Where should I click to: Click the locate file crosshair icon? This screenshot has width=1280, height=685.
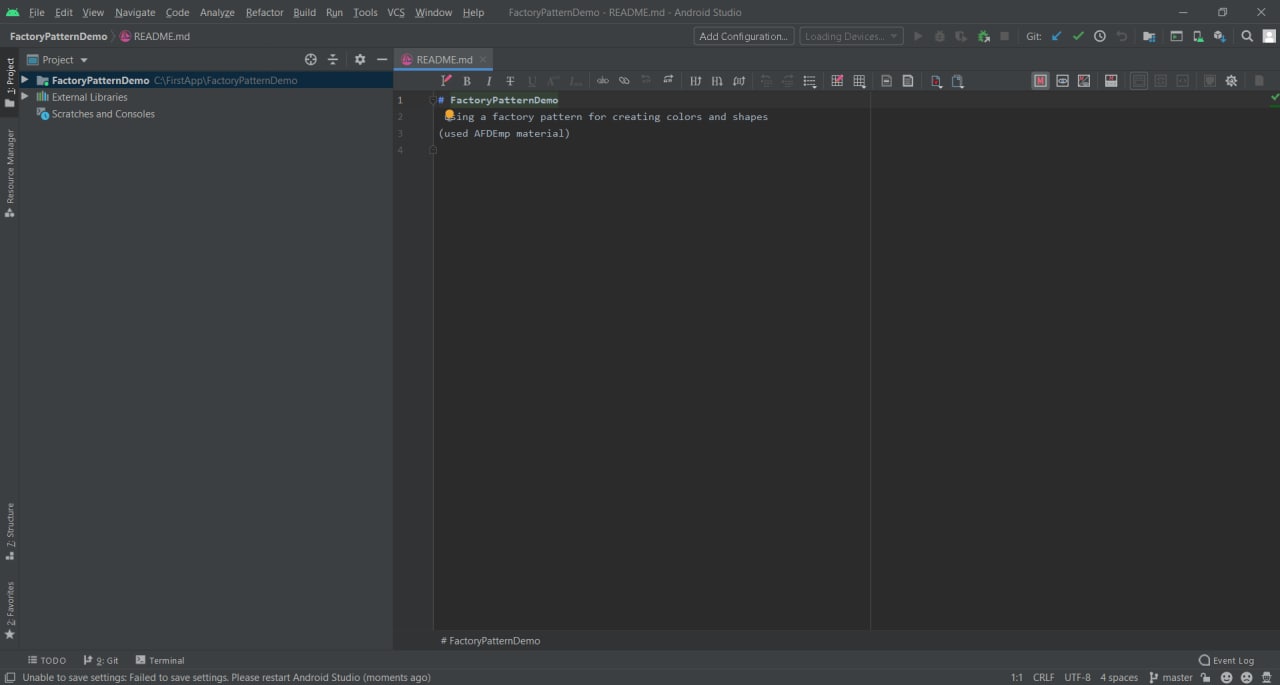click(x=310, y=60)
